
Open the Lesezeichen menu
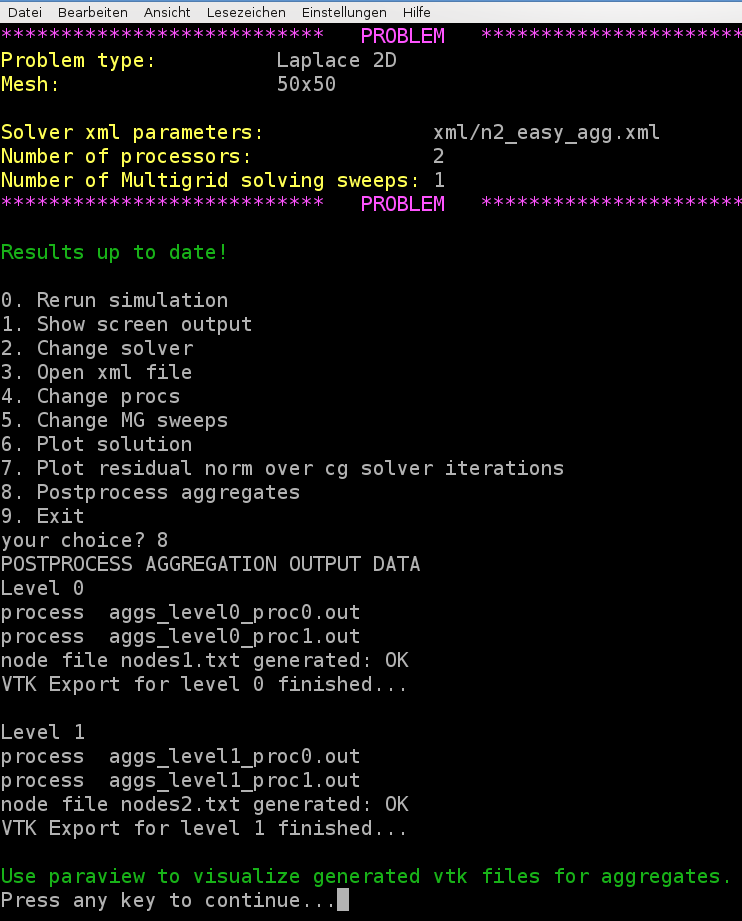pos(246,12)
